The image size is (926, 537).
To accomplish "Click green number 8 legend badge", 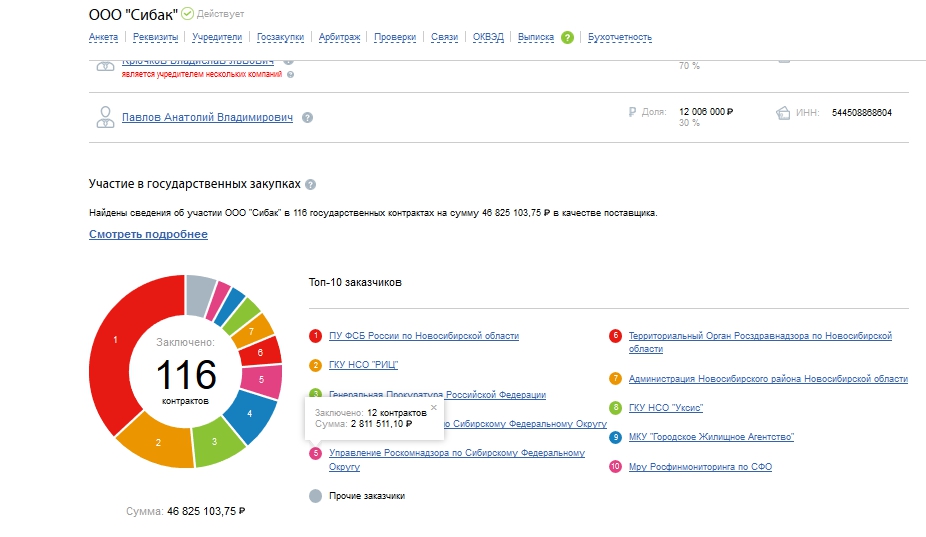I will [x=615, y=408].
